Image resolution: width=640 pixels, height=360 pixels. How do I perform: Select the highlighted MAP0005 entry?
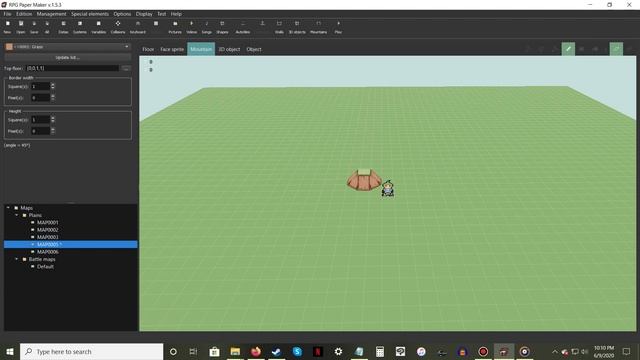pos(71,244)
